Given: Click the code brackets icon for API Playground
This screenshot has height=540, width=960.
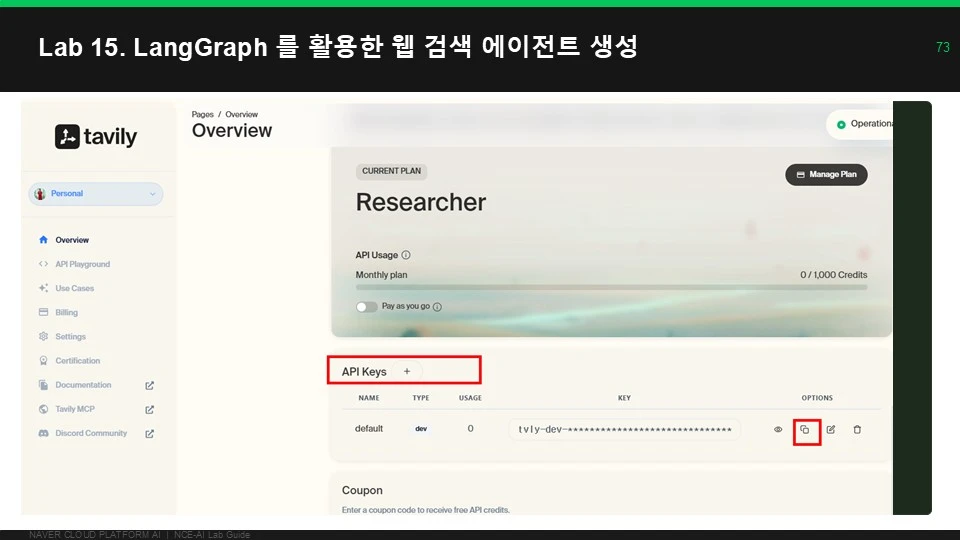Looking at the screenshot, I should tap(43, 264).
